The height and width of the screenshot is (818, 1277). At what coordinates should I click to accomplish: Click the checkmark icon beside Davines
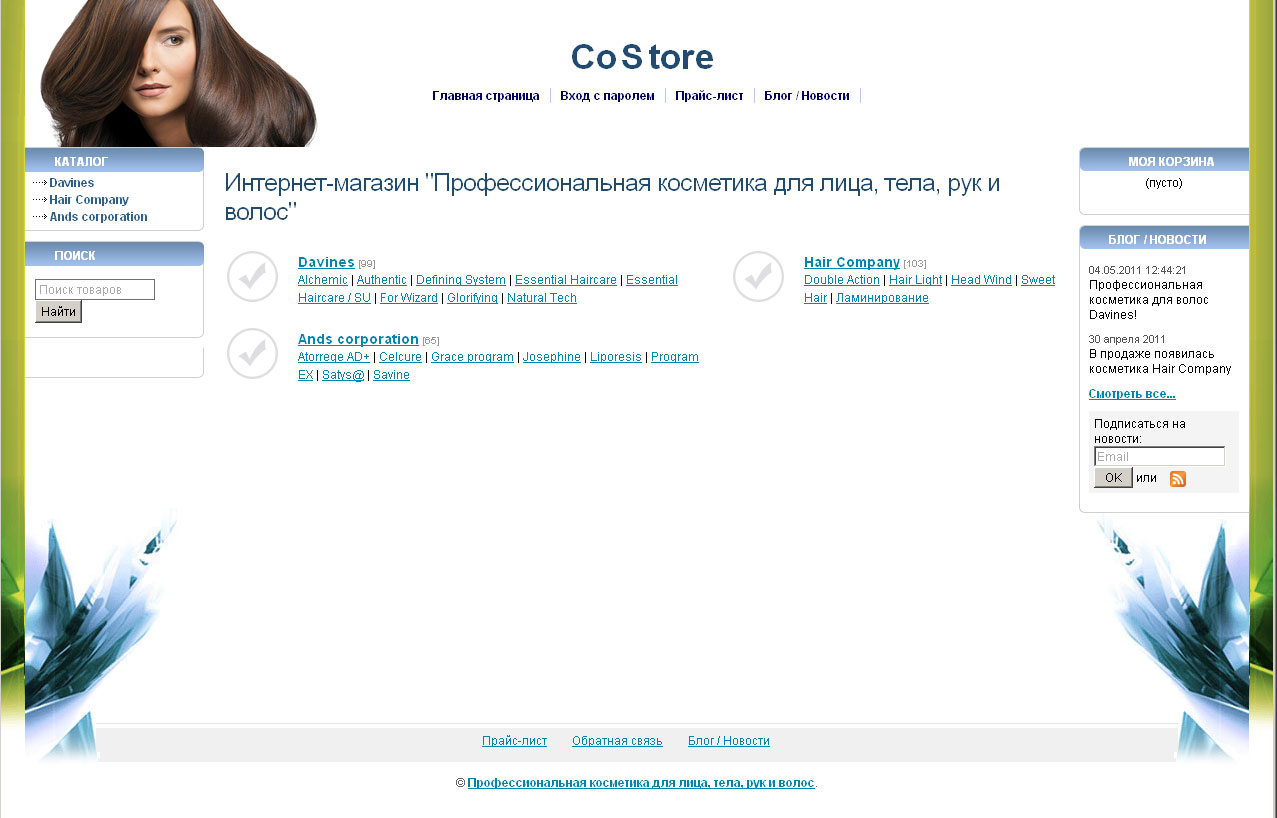(251, 276)
